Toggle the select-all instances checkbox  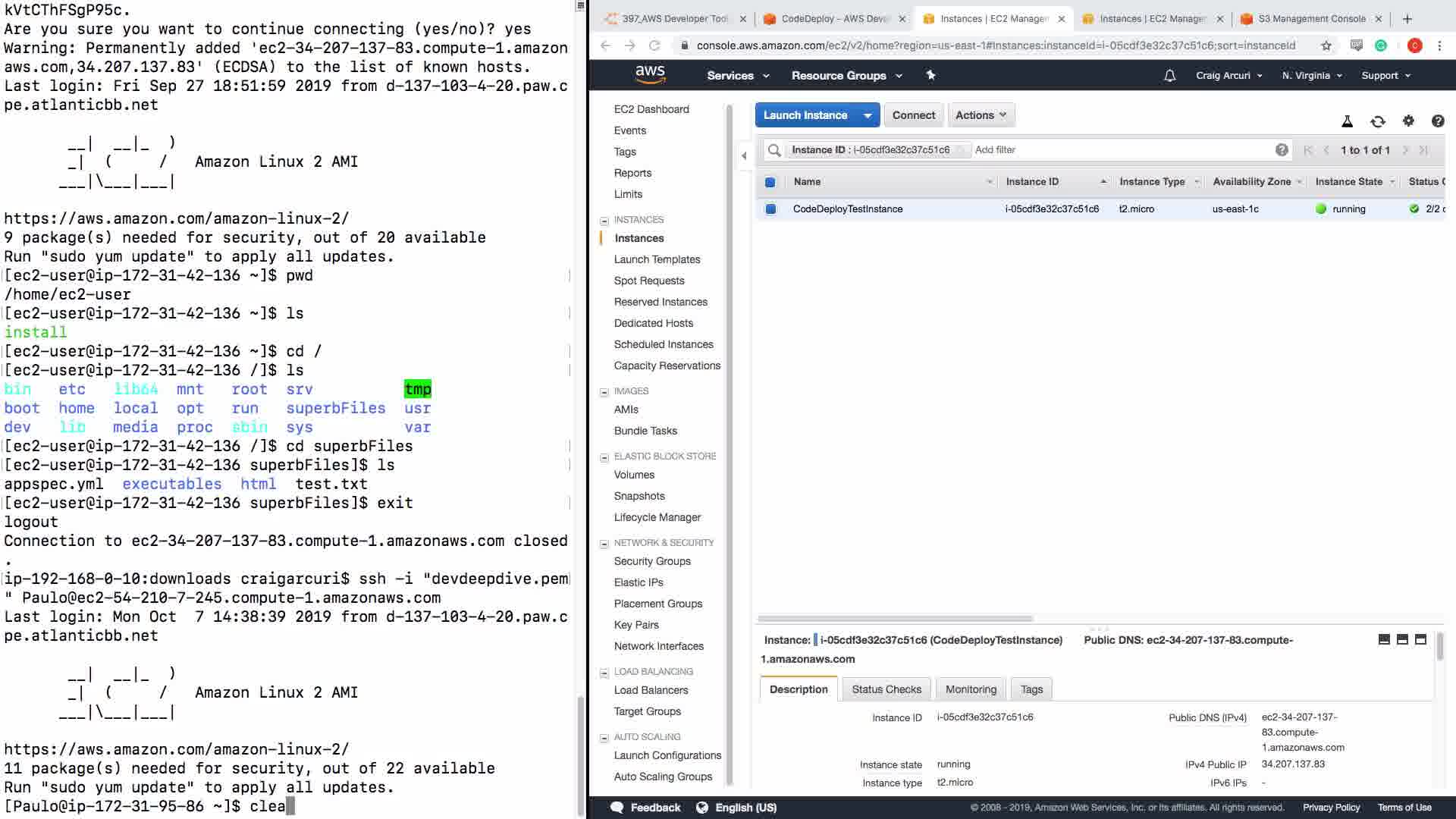[770, 182]
